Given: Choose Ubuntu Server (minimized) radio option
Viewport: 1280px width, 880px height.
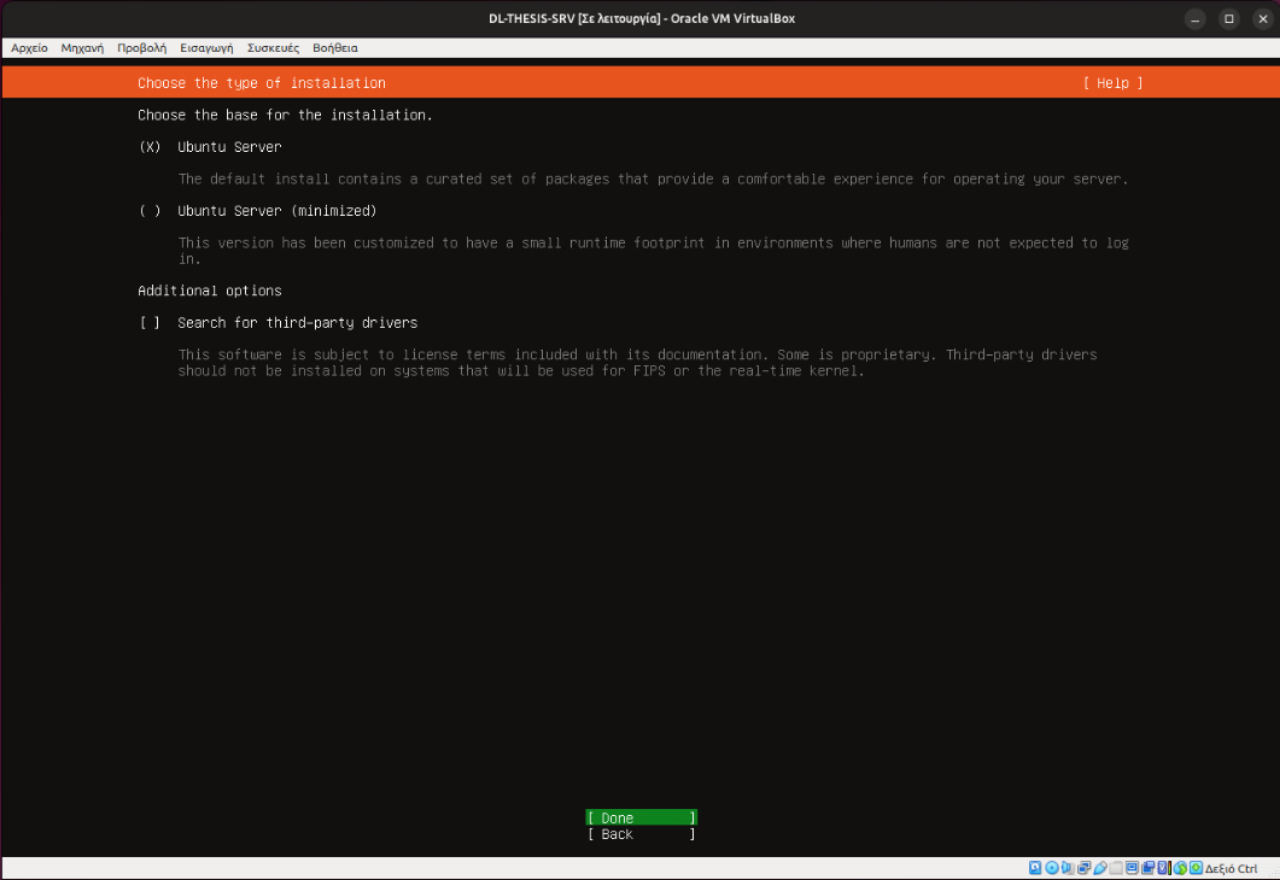Looking at the screenshot, I should [x=150, y=211].
